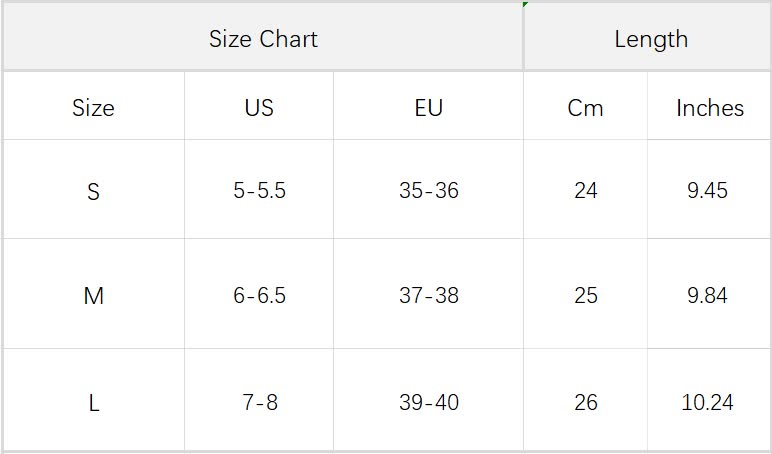Click the Length header cell
Image resolution: width=772 pixels, height=454 pixels.
tap(650, 39)
